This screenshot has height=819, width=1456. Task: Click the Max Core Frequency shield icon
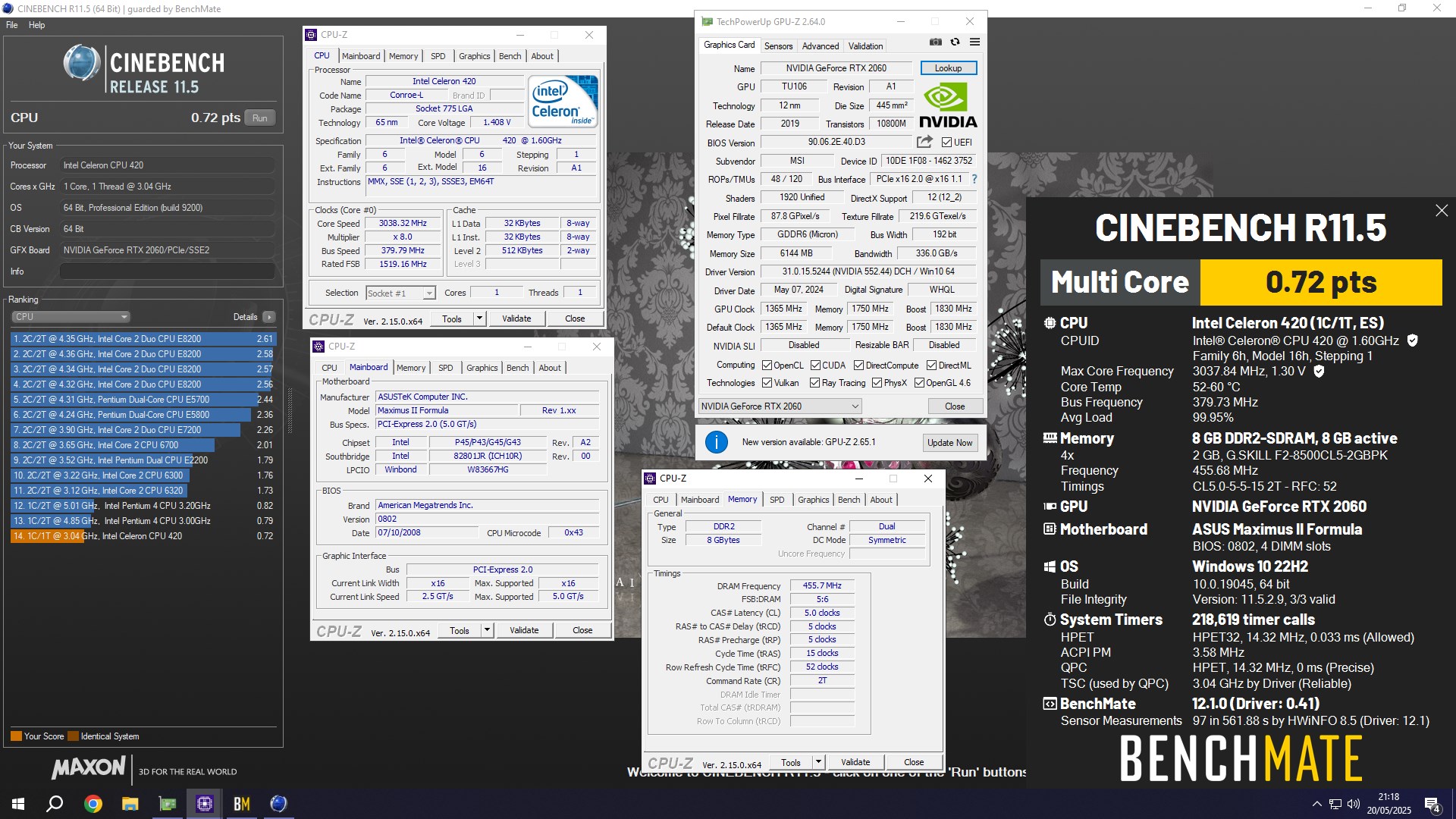(1319, 372)
